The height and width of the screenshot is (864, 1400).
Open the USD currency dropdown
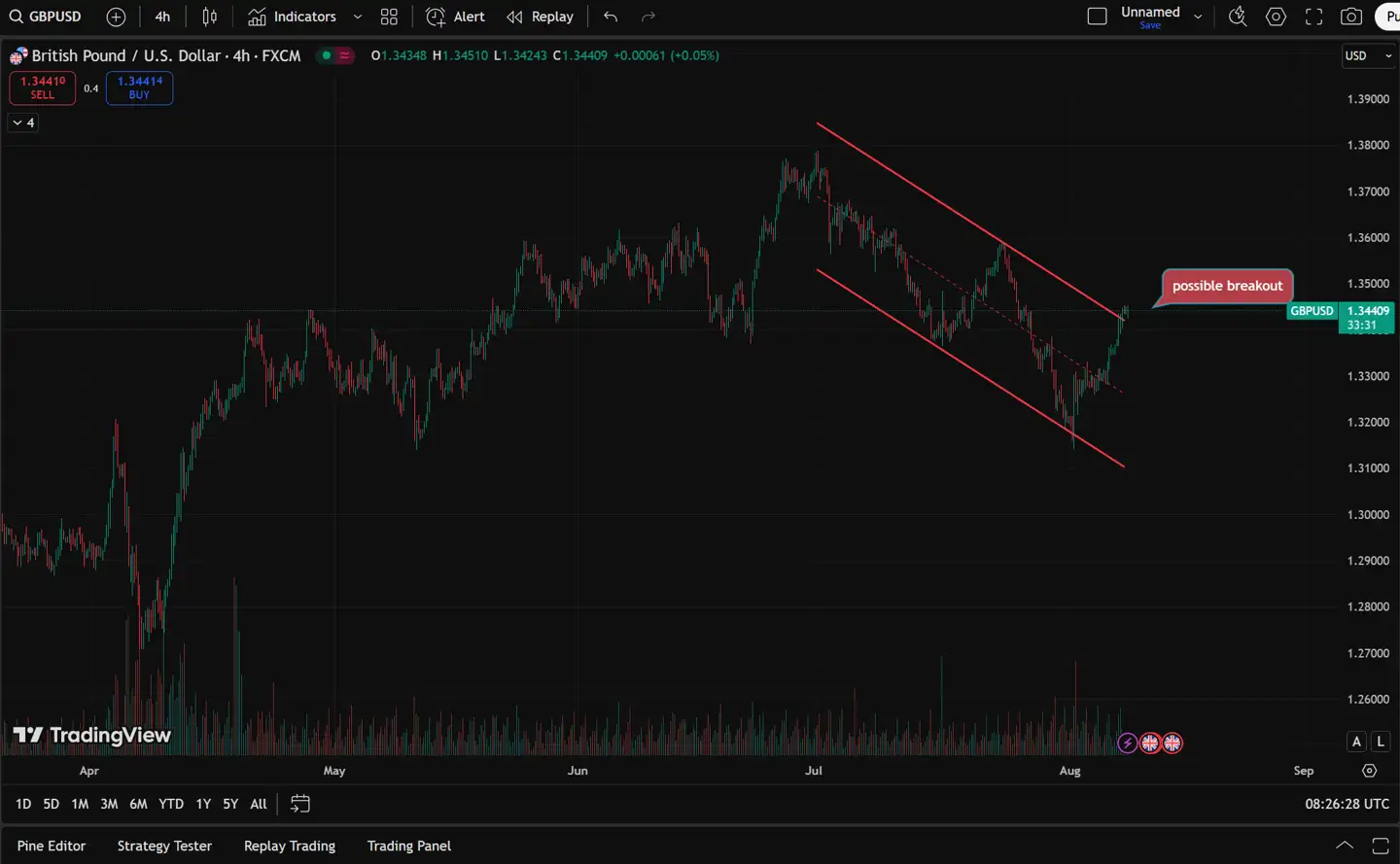(x=1367, y=56)
